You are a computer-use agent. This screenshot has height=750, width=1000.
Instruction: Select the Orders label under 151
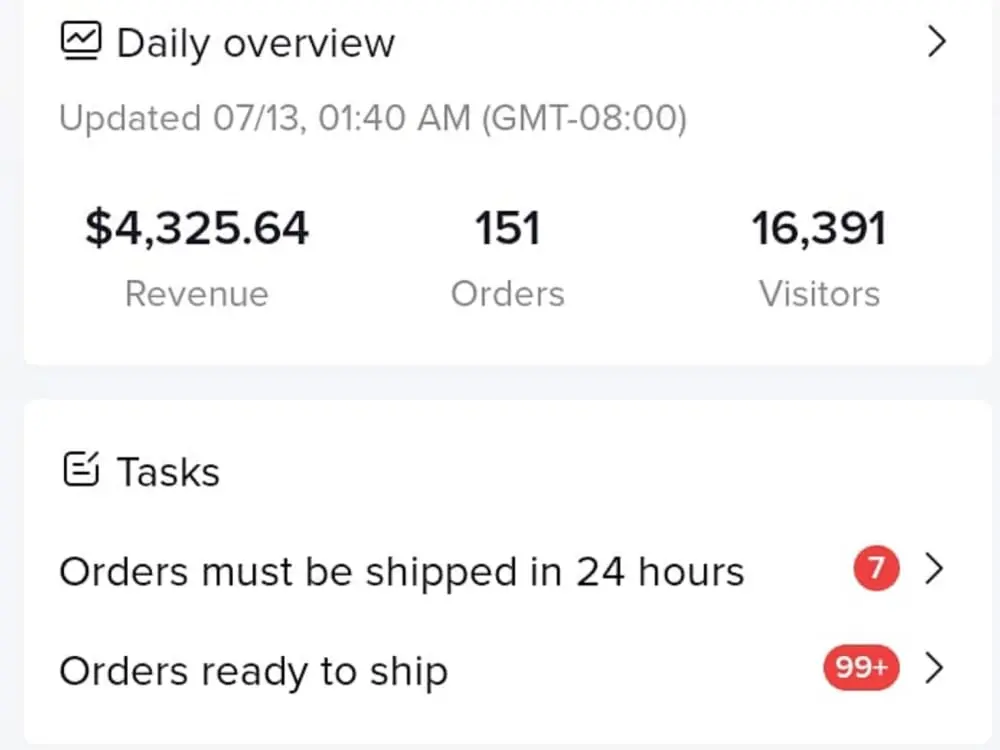[x=507, y=294]
